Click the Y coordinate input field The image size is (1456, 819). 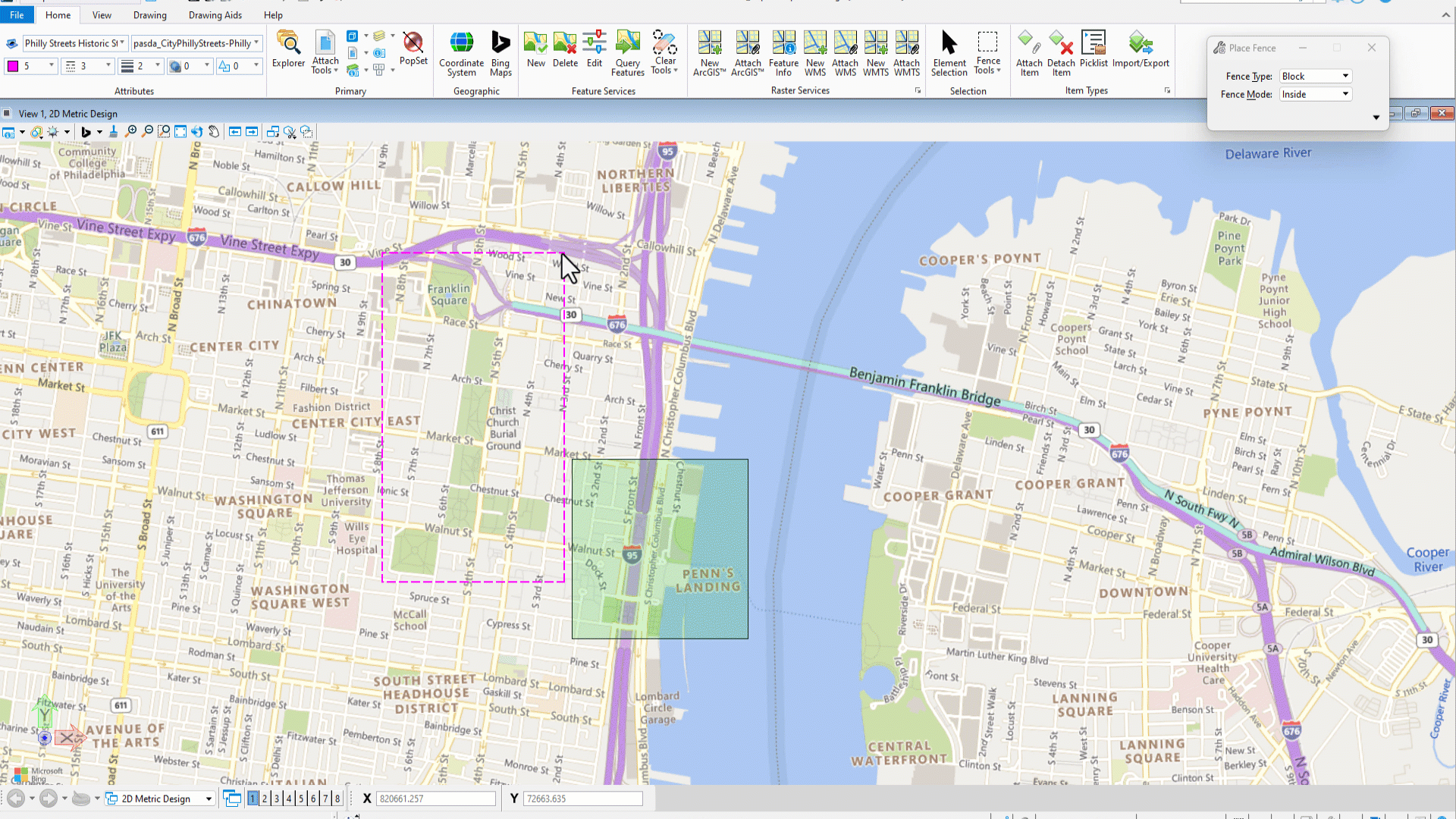pos(582,799)
